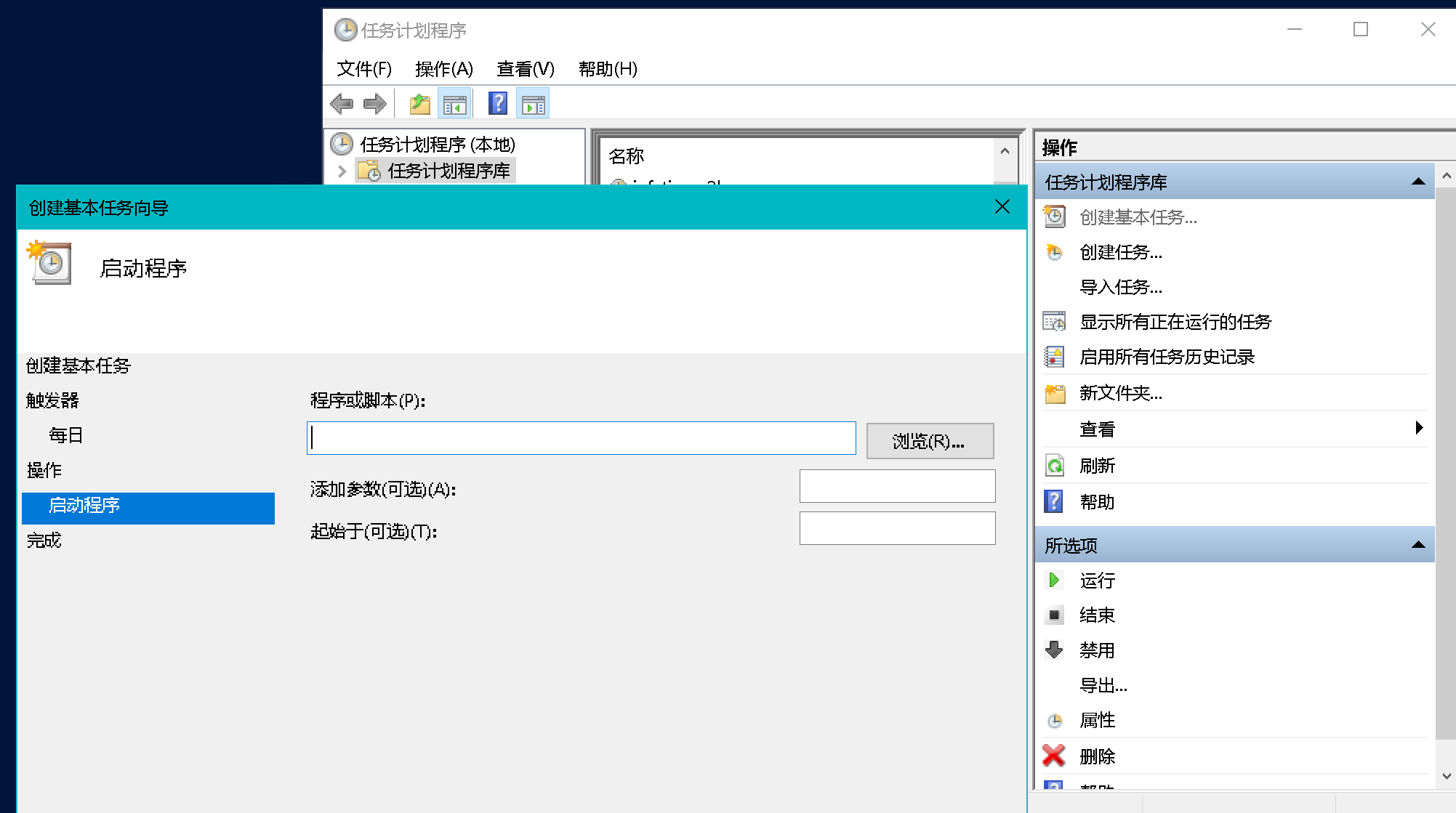Screen dimensions: 1456x813
Task: Open the 查看 submenu arrow
Action: click(x=1418, y=428)
